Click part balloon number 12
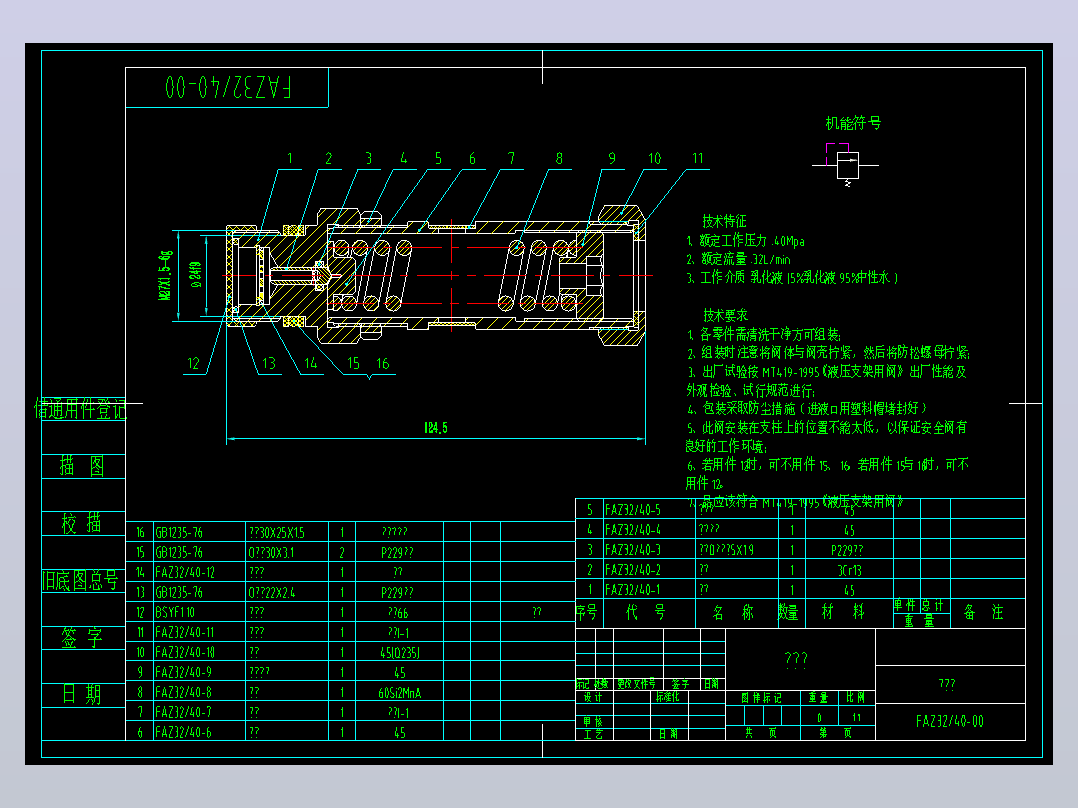1078x808 pixels. (193, 364)
